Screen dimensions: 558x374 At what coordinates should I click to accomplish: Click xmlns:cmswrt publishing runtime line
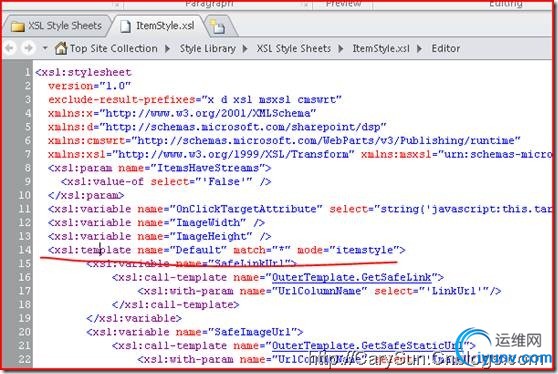[x=284, y=141]
